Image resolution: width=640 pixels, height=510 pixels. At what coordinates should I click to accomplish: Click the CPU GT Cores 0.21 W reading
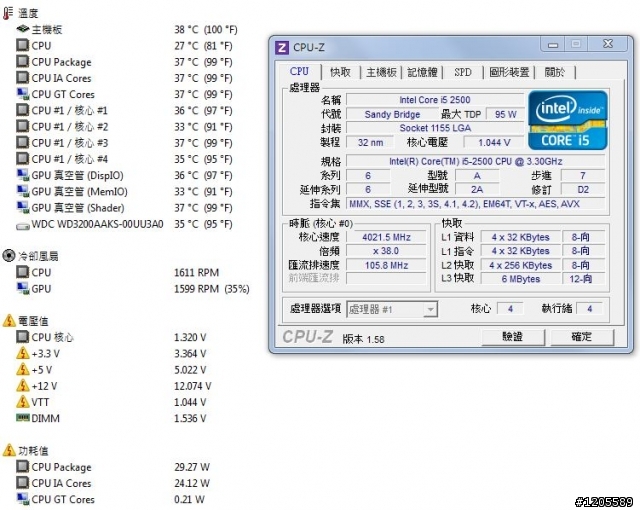(x=189, y=499)
